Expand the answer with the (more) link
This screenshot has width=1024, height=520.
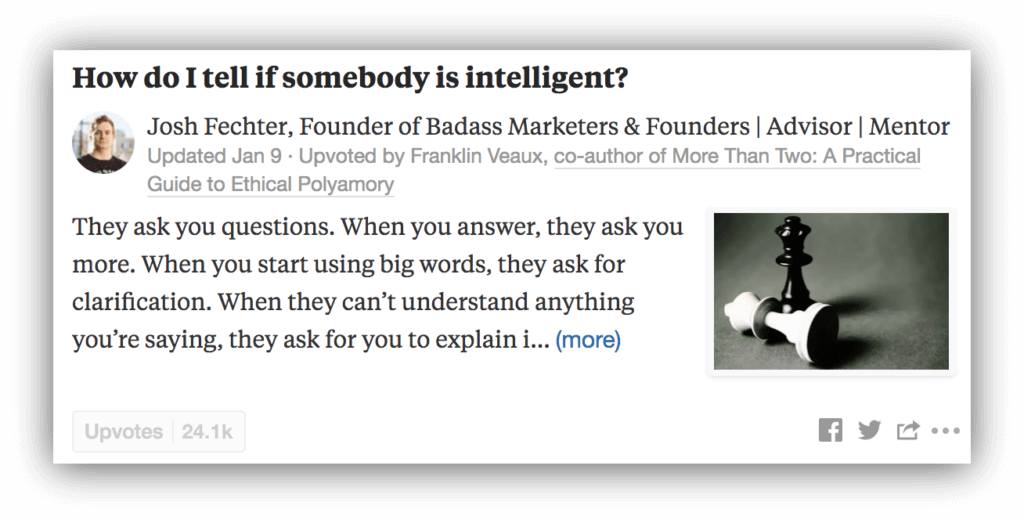pos(588,340)
